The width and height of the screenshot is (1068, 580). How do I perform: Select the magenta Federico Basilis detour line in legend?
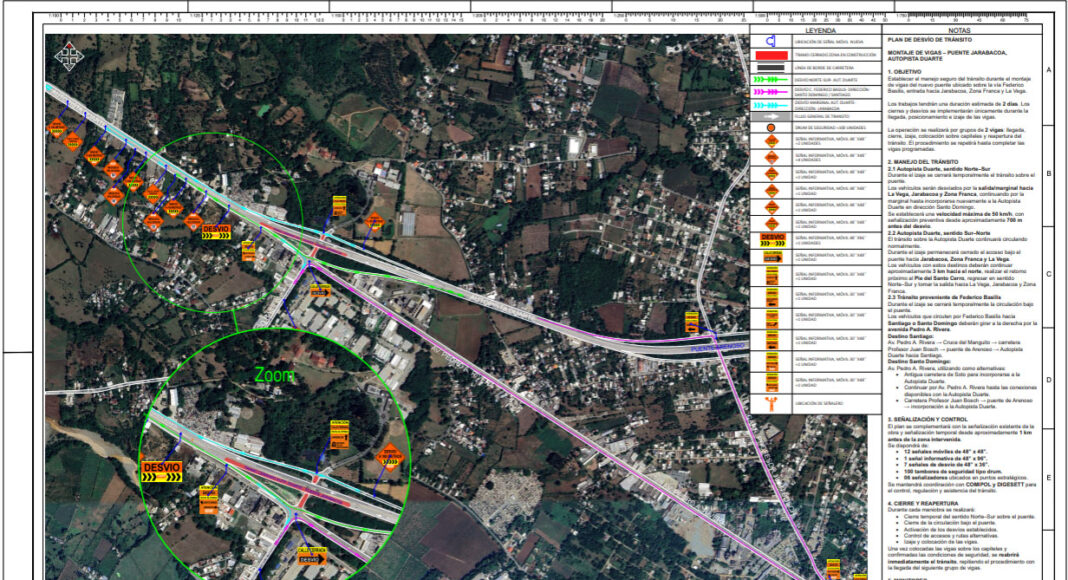(771, 92)
